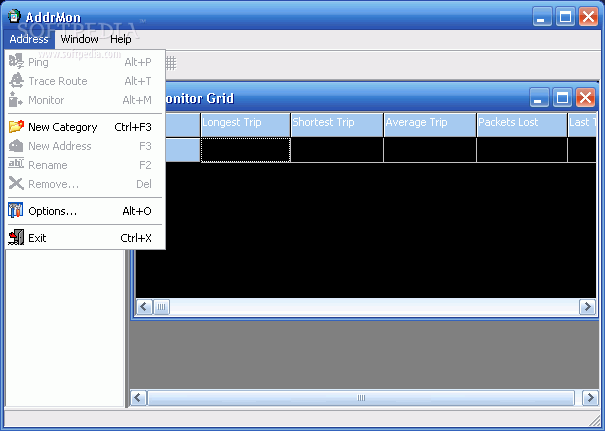605x431 pixels.
Task: Select Options... in the Address menu
Action: 85,211
